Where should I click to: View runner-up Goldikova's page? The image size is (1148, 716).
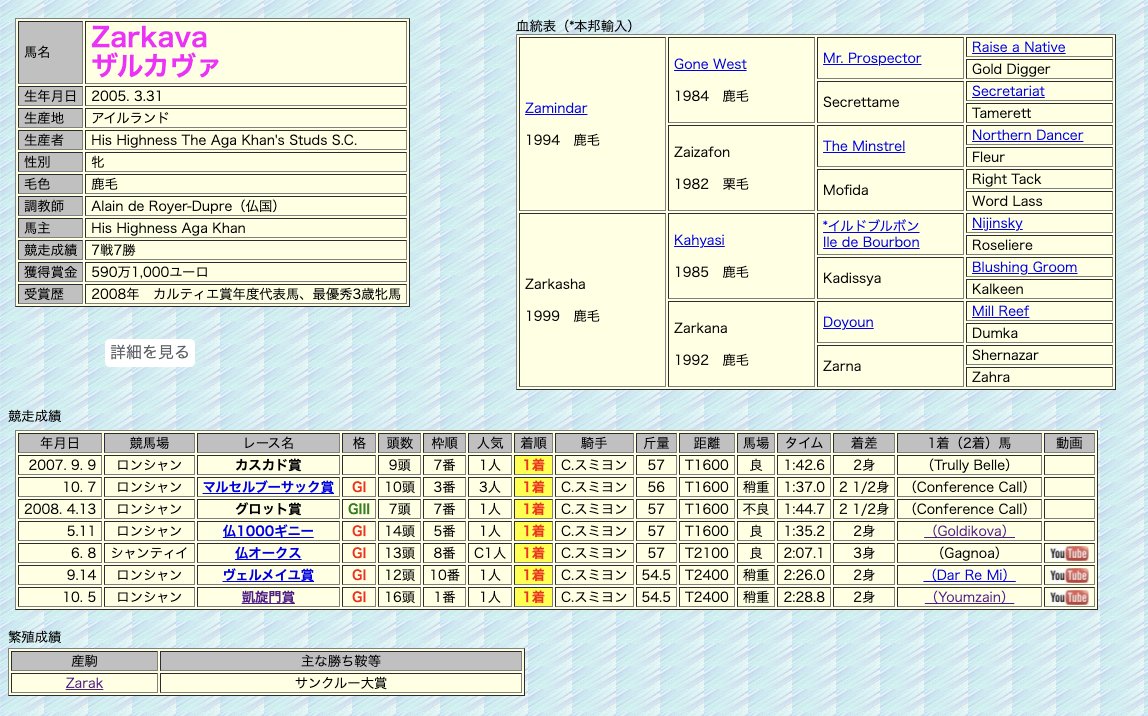pos(969,531)
